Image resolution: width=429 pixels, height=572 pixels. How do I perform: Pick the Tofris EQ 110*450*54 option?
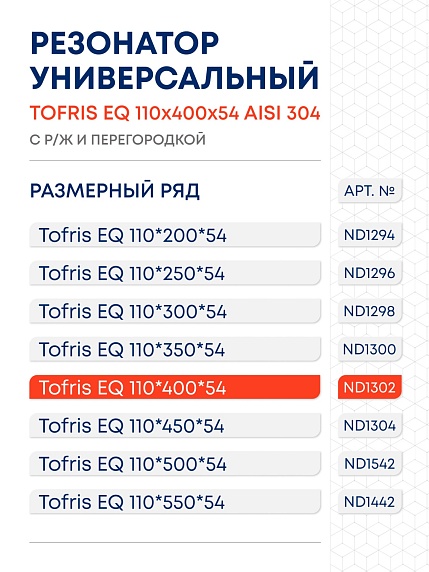point(175,425)
